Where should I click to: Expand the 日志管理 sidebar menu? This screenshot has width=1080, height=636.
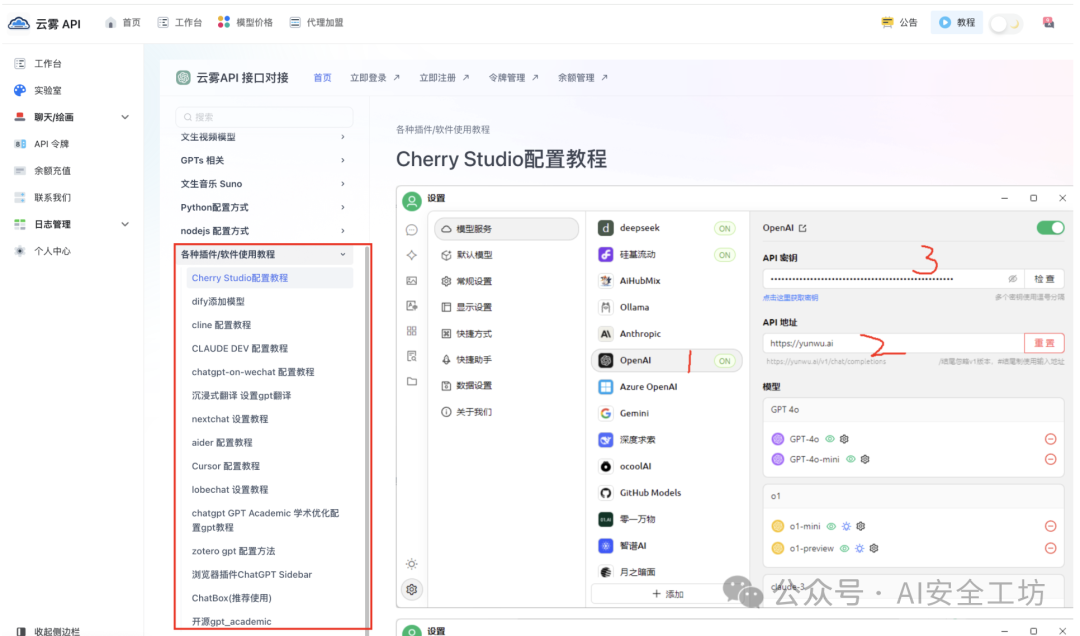pyautogui.click(x=125, y=225)
